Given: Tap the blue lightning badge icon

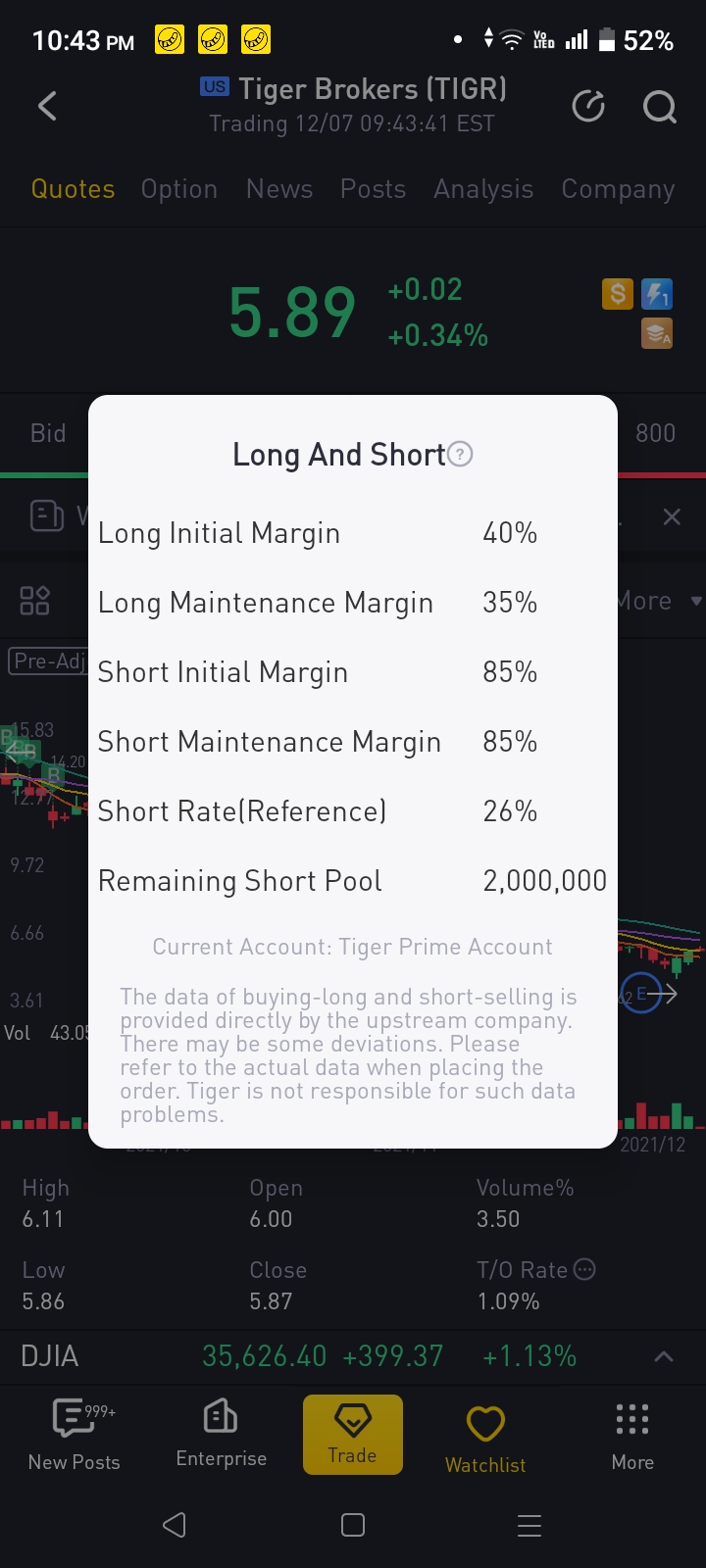Looking at the screenshot, I should (656, 293).
